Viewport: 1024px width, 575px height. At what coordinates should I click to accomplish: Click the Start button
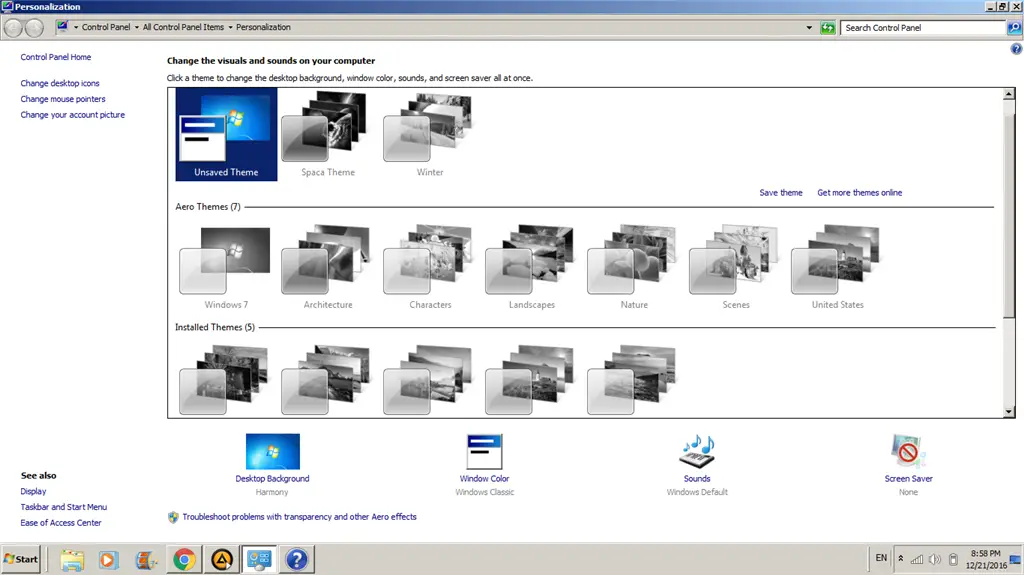coord(21,559)
